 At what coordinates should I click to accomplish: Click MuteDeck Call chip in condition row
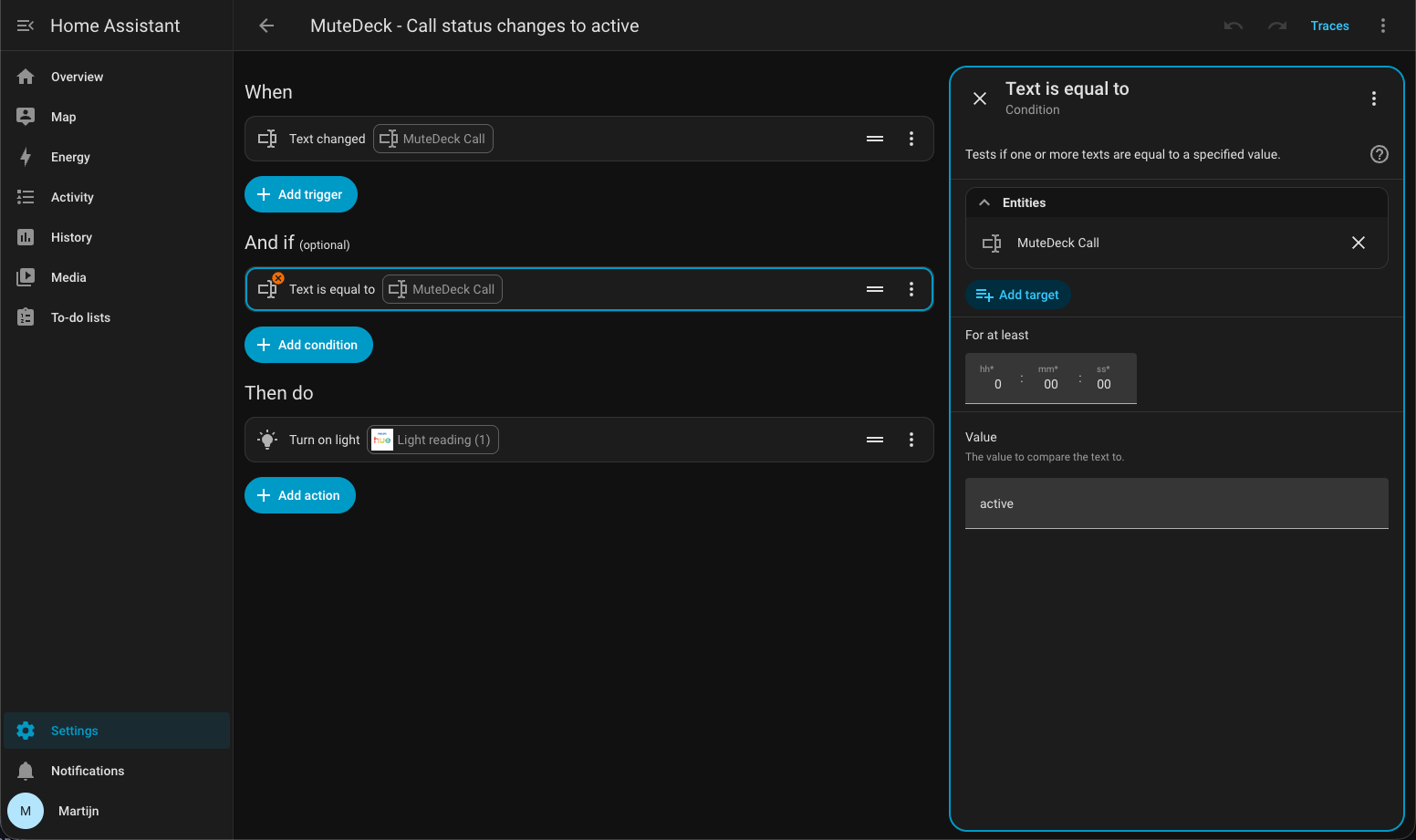click(x=442, y=289)
